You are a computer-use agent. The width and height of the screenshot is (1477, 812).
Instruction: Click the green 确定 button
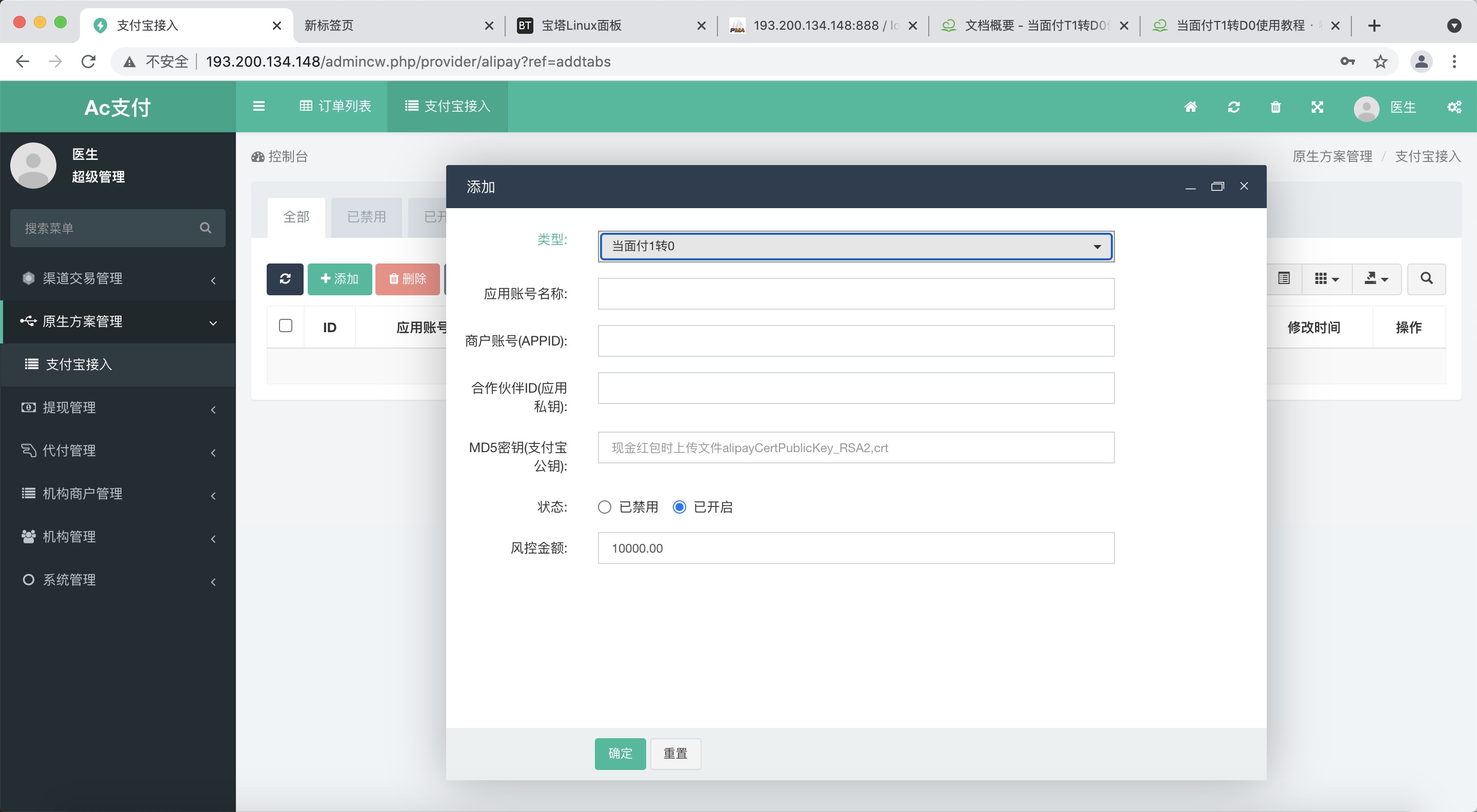(620, 754)
